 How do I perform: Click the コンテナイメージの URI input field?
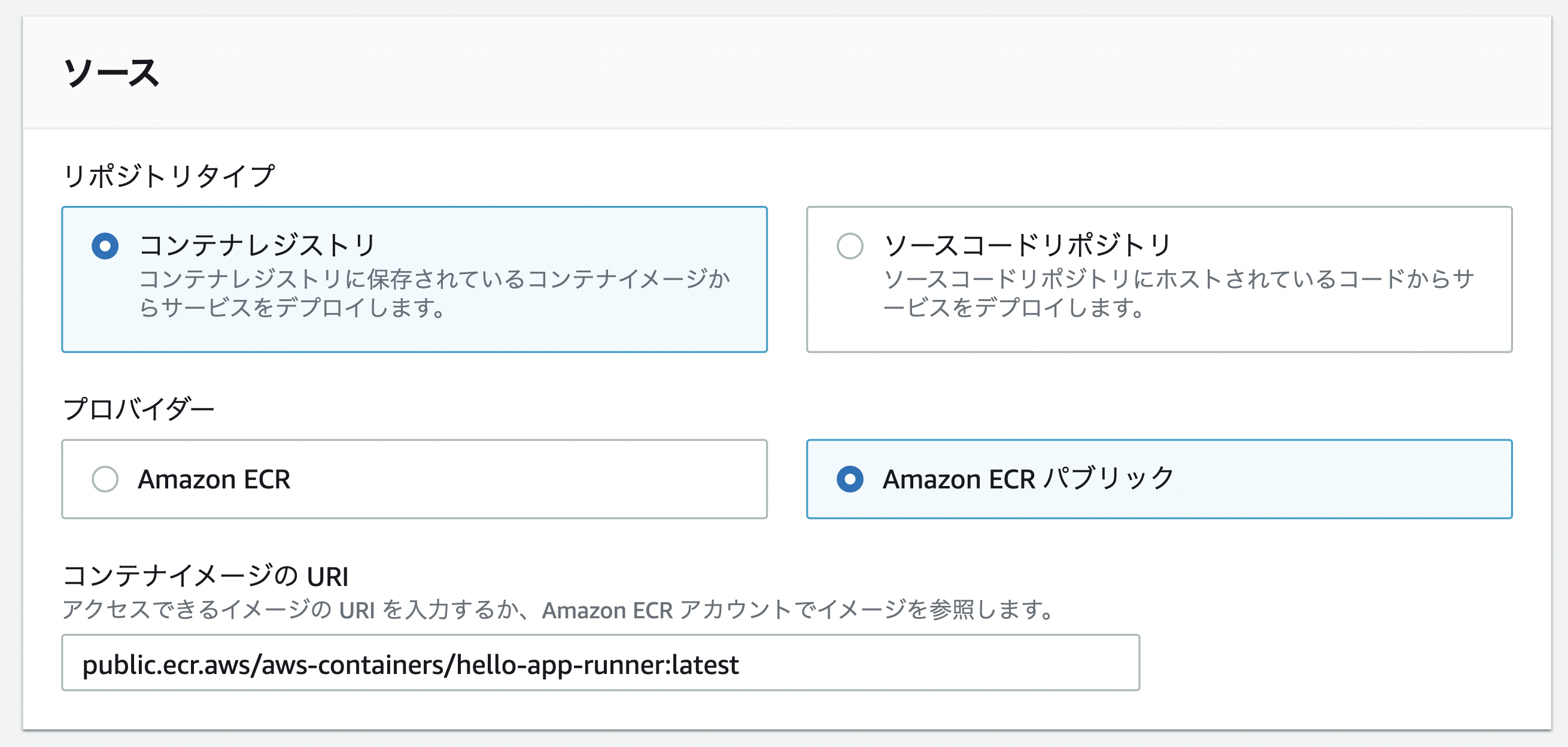(x=600, y=663)
